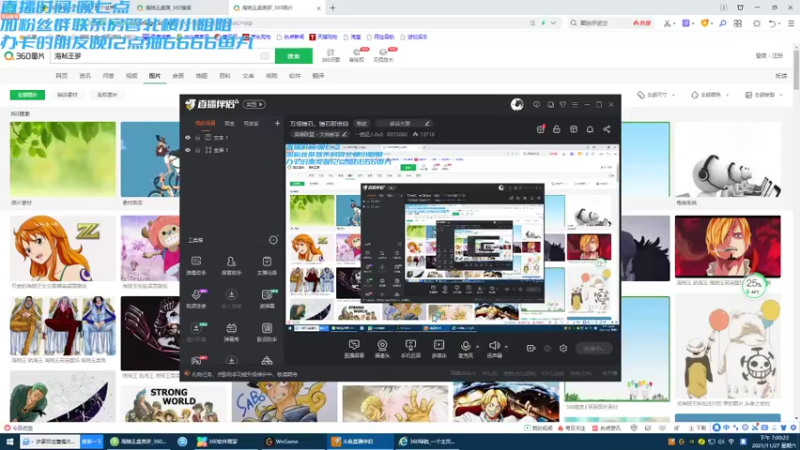Image resolution: width=800 pixels, height=450 pixels.
Task: Expand the 全部类型 type dropdown
Action: click(x=764, y=95)
